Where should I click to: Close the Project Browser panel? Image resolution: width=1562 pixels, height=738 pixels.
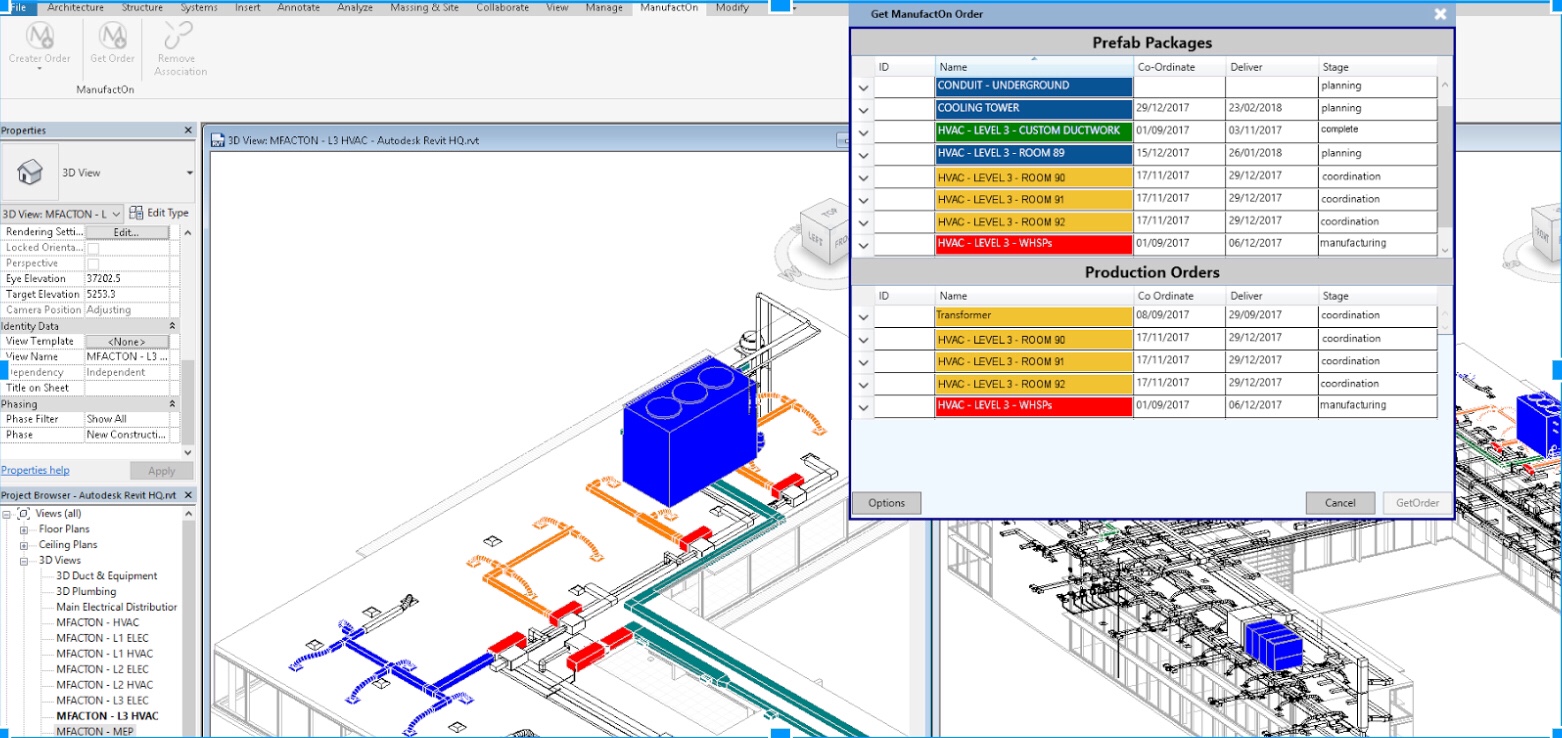coord(188,495)
